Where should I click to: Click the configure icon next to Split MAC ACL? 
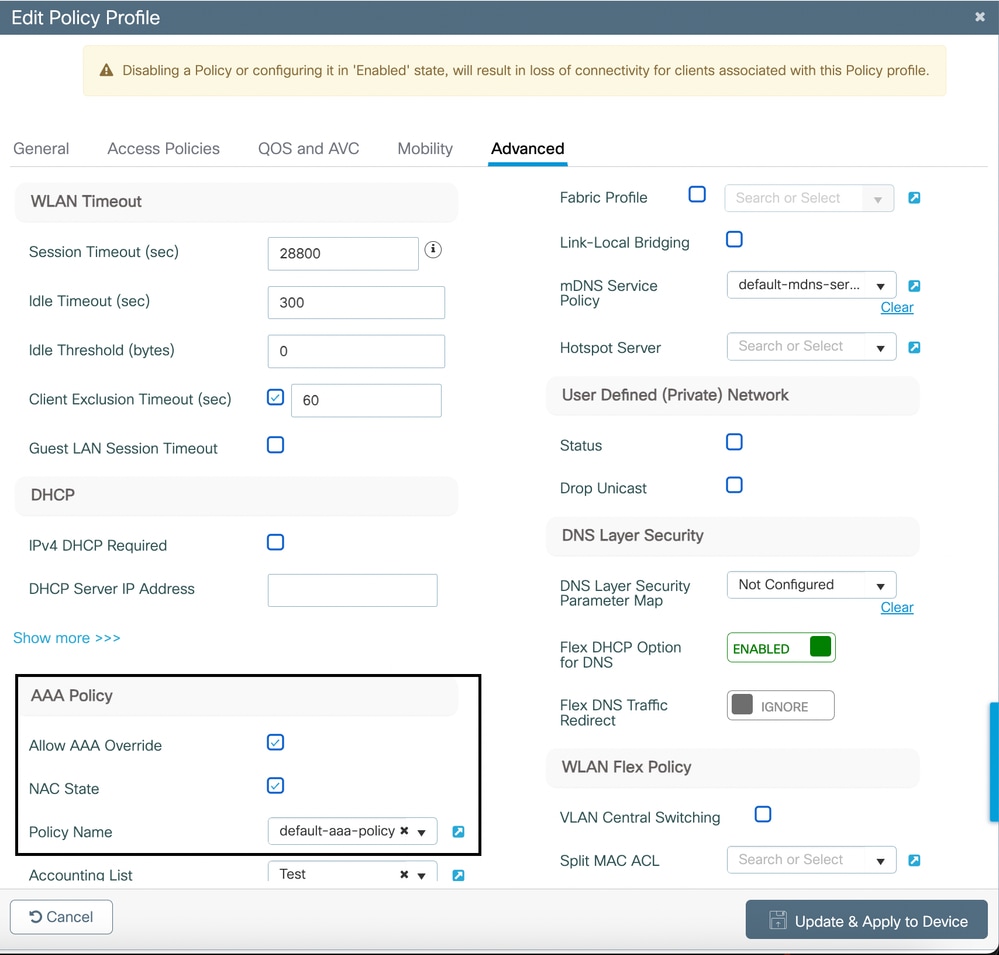pyautogui.click(x=914, y=860)
